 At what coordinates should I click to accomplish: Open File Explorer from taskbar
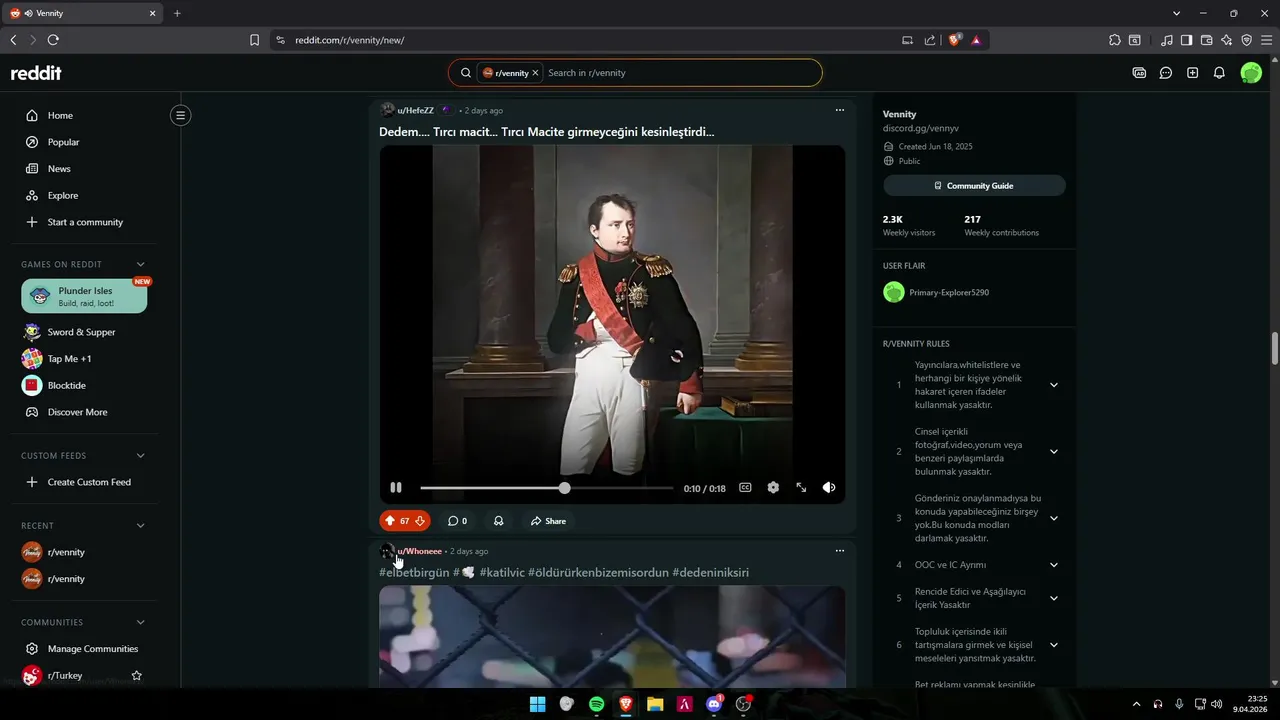tap(655, 704)
